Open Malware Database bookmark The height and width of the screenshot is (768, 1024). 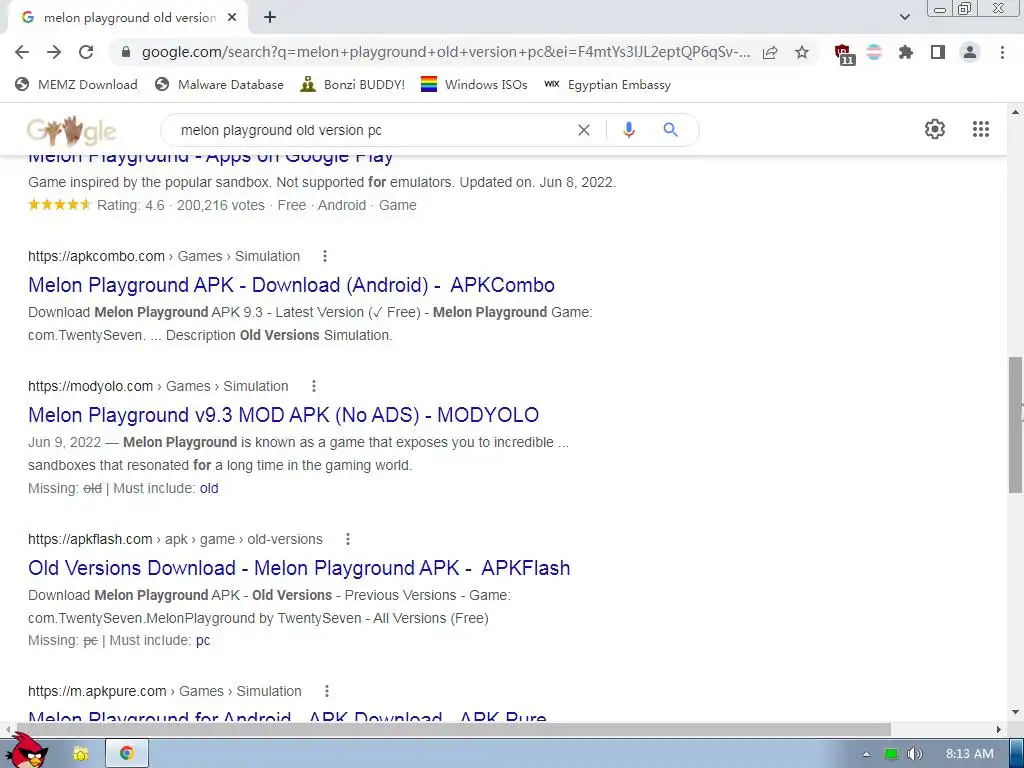219,84
